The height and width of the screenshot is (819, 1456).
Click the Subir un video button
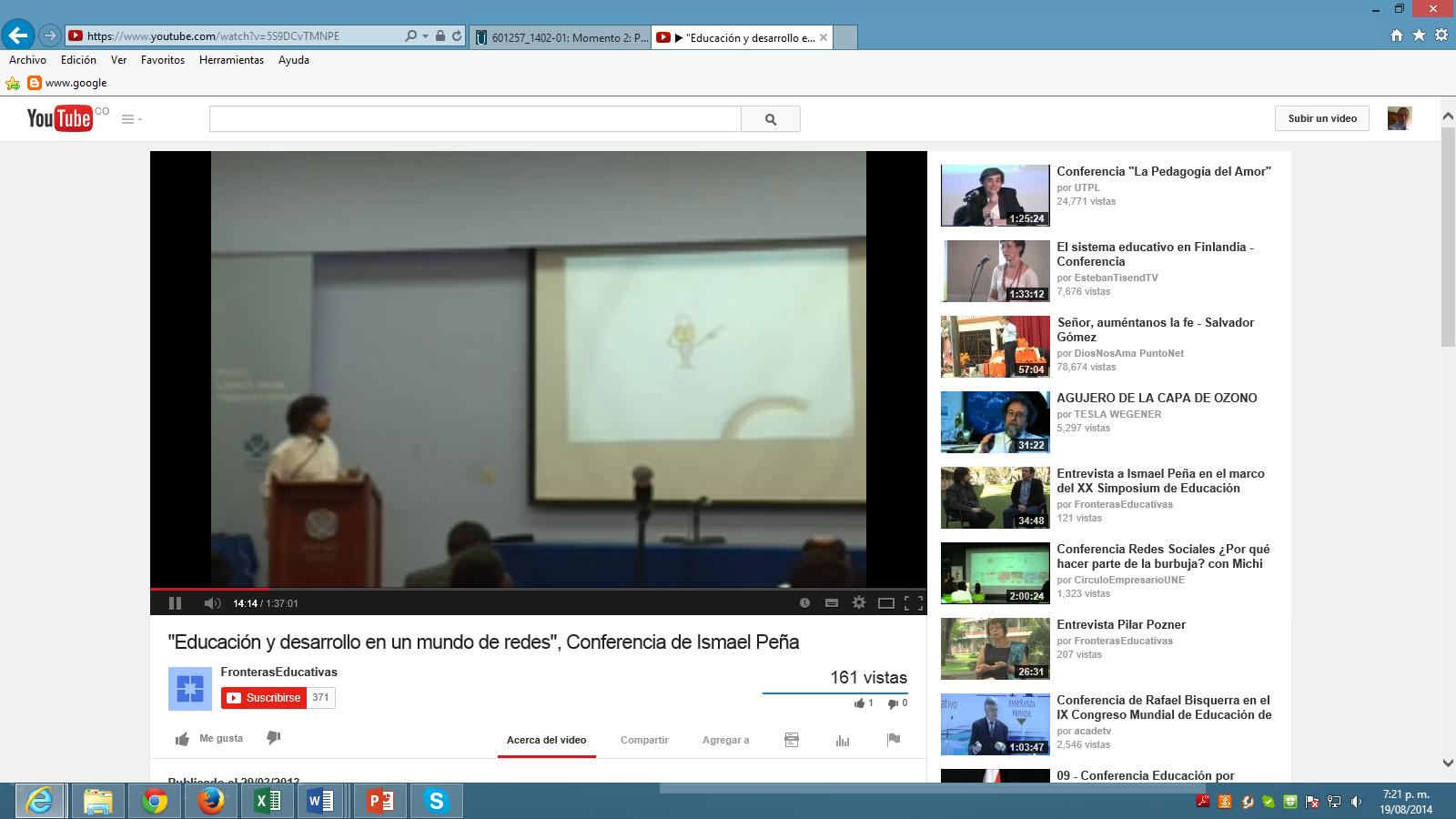1321,118
